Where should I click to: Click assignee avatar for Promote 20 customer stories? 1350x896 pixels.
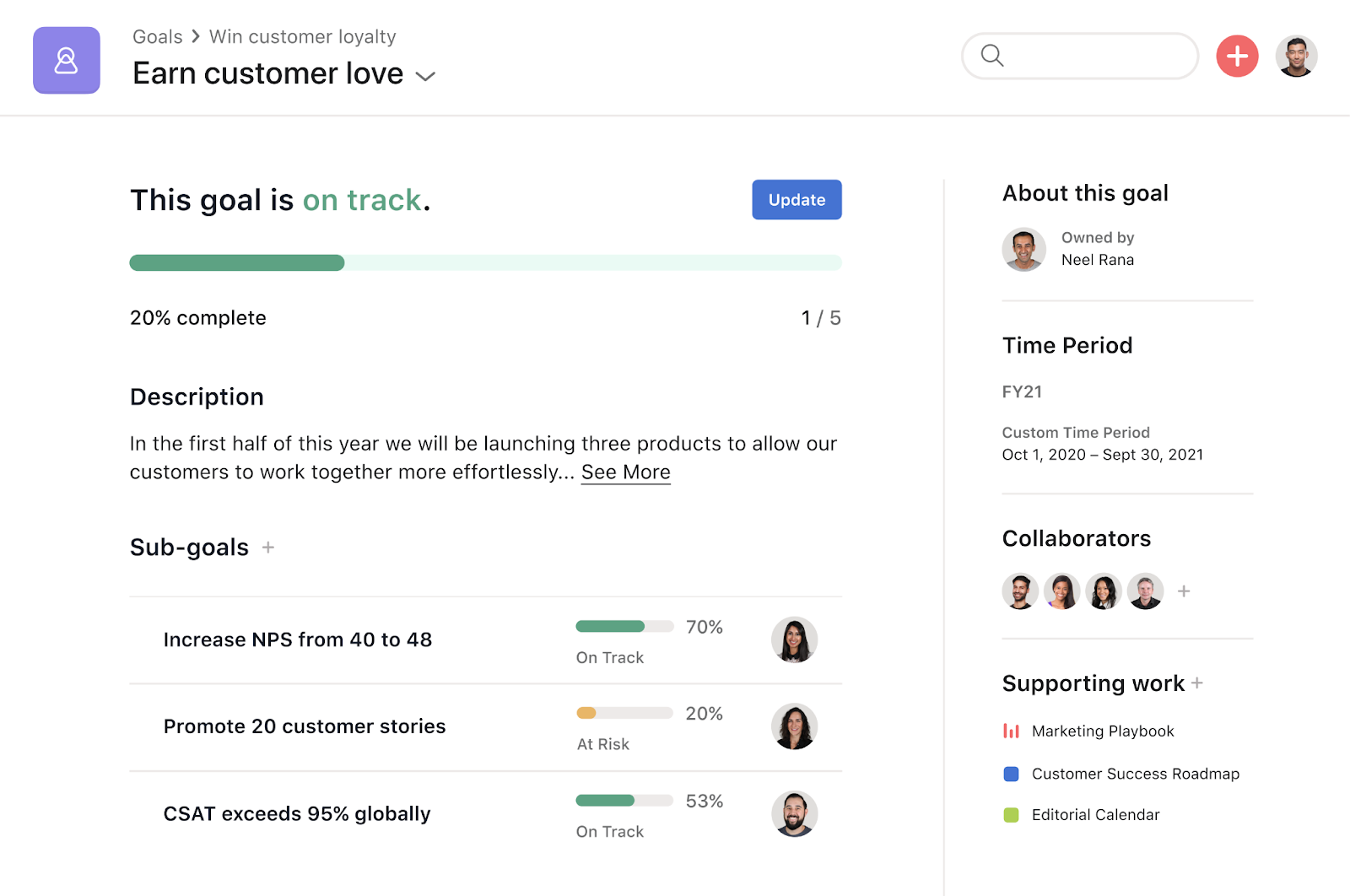[794, 726]
